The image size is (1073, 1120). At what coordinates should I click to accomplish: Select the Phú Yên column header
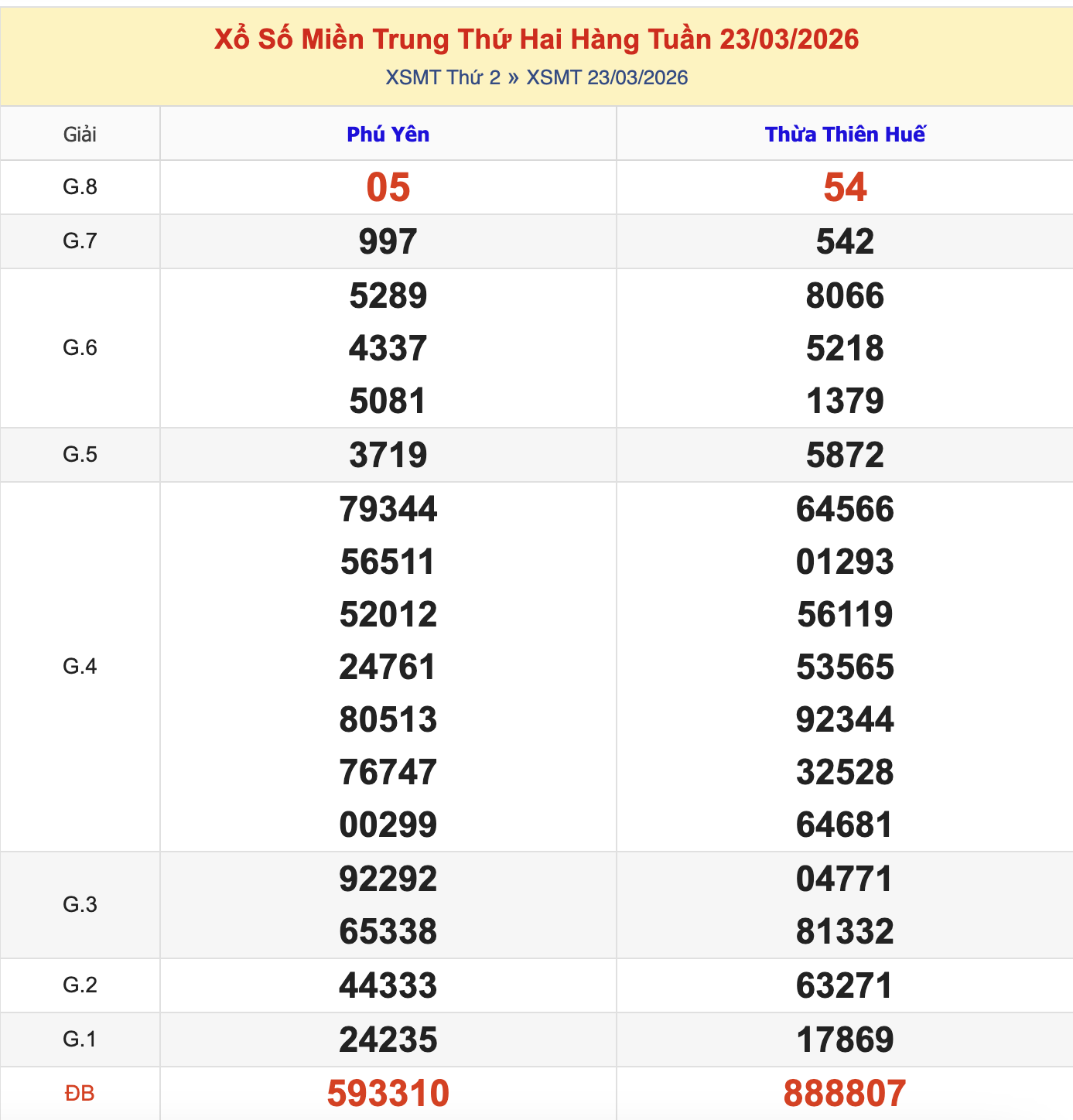click(x=388, y=133)
